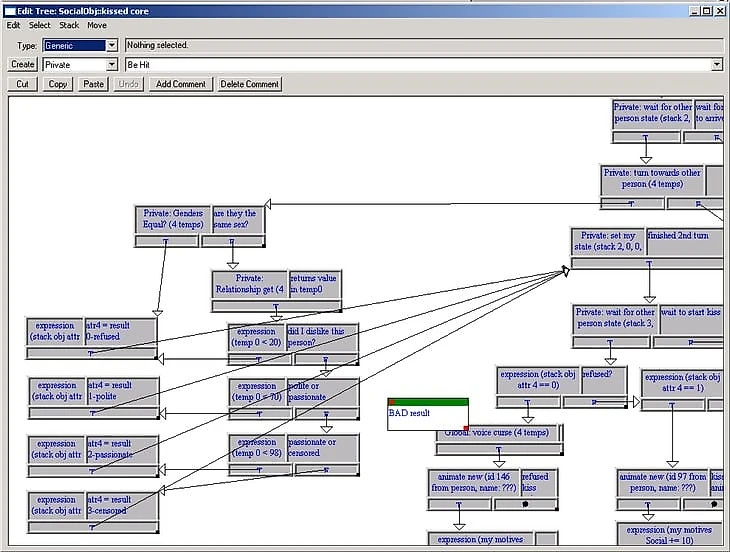Viewport: 730px width, 552px height.
Task: Expand the Type dropdown showing Generic
Action: [x=111, y=45]
